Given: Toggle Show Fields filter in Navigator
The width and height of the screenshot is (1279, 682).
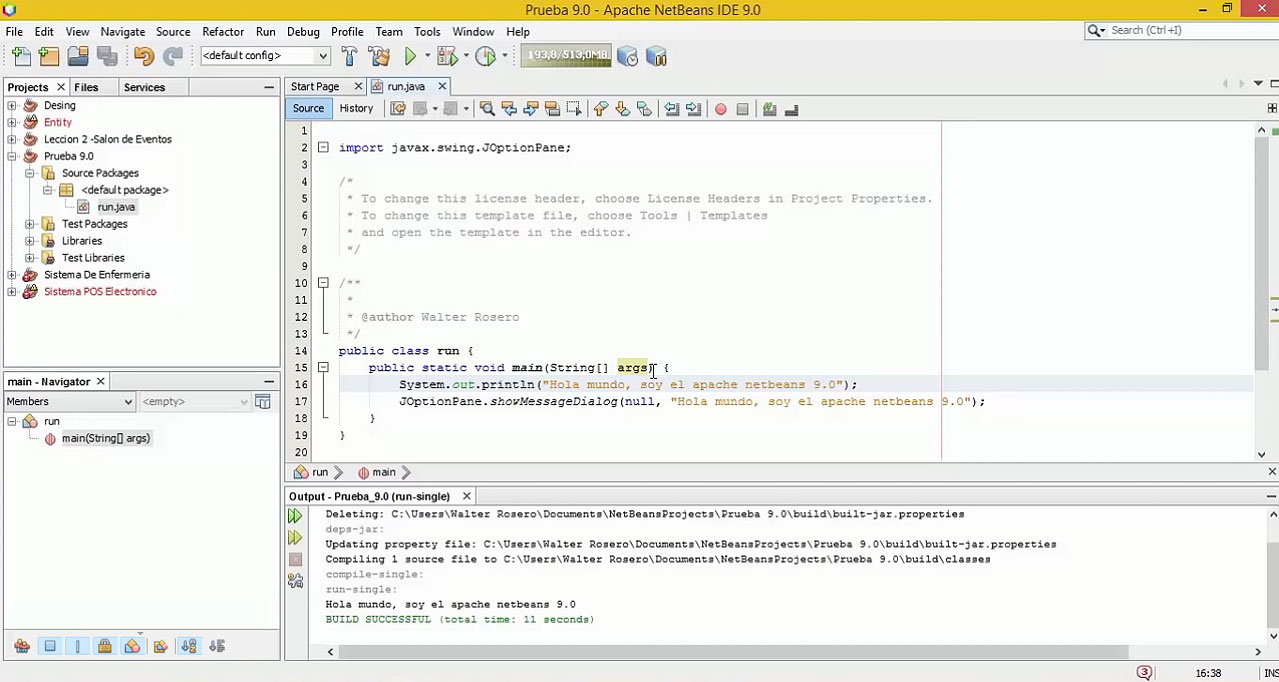Looking at the screenshot, I should pos(50,647).
